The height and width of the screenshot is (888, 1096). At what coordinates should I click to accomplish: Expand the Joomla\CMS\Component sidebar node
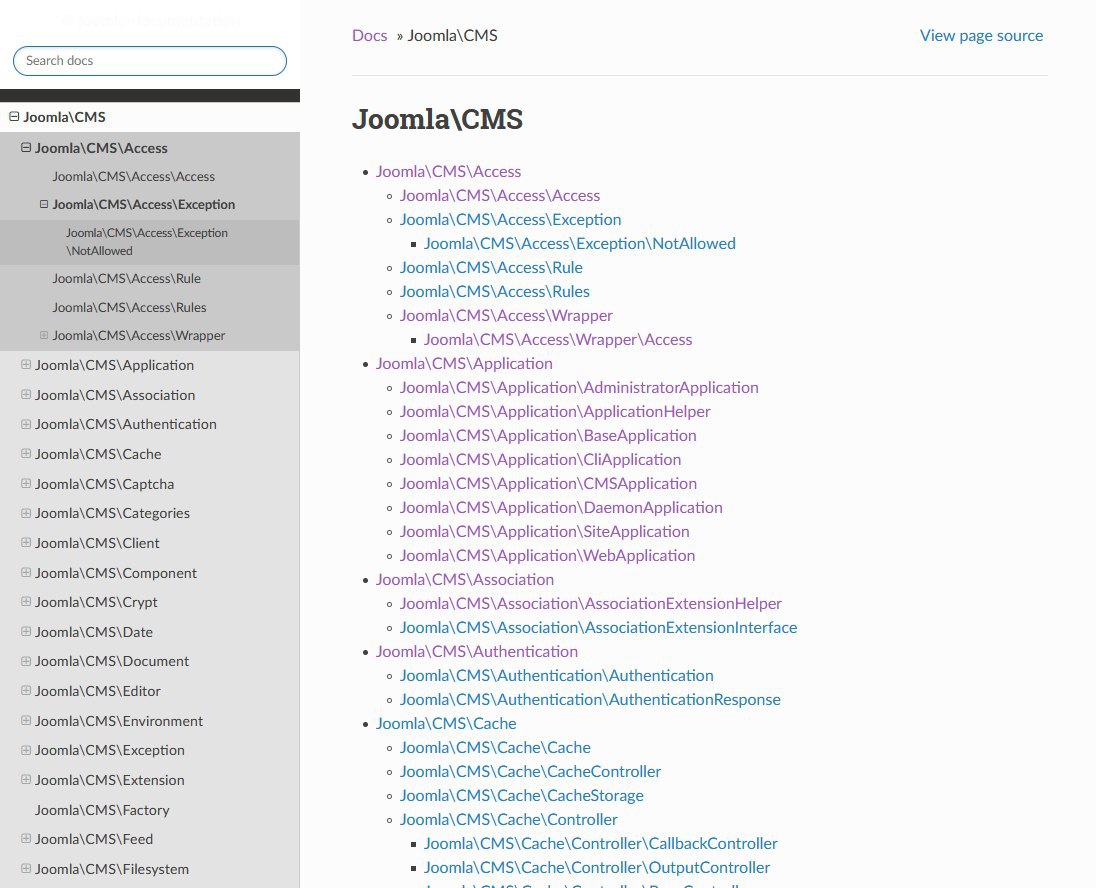[26, 572]
